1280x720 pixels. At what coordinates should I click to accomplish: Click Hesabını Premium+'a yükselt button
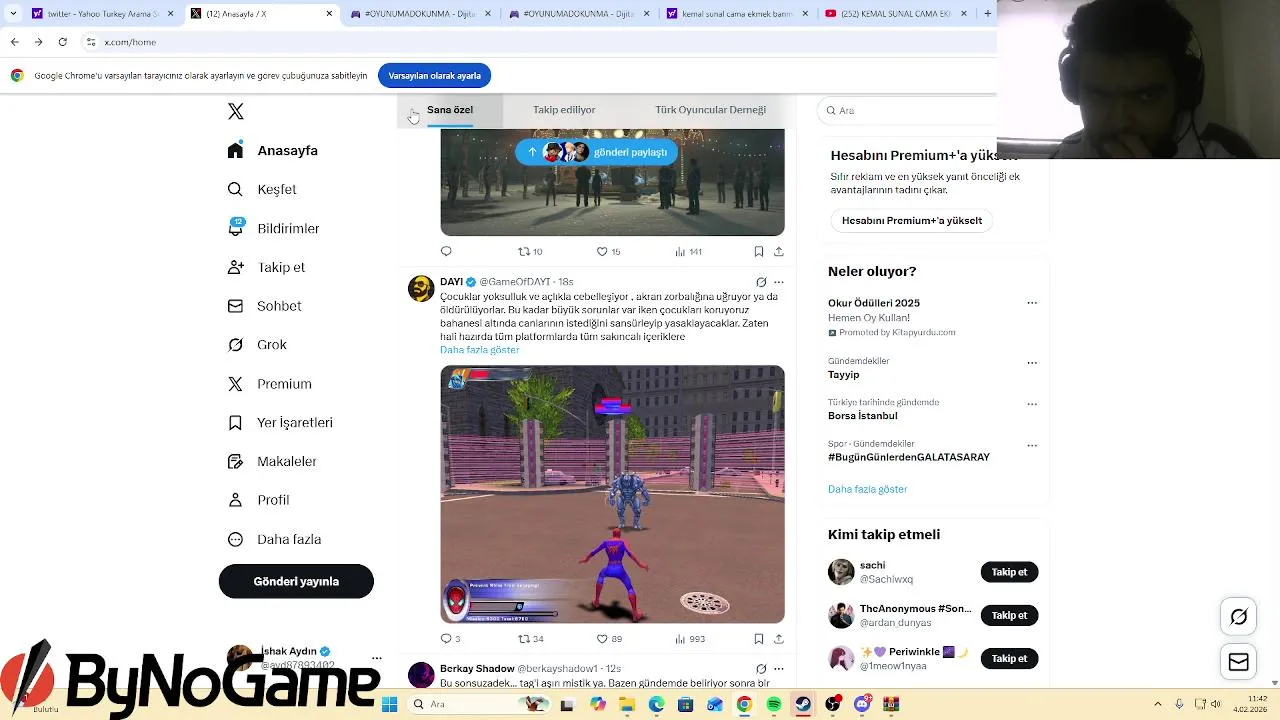pos(912,220)
